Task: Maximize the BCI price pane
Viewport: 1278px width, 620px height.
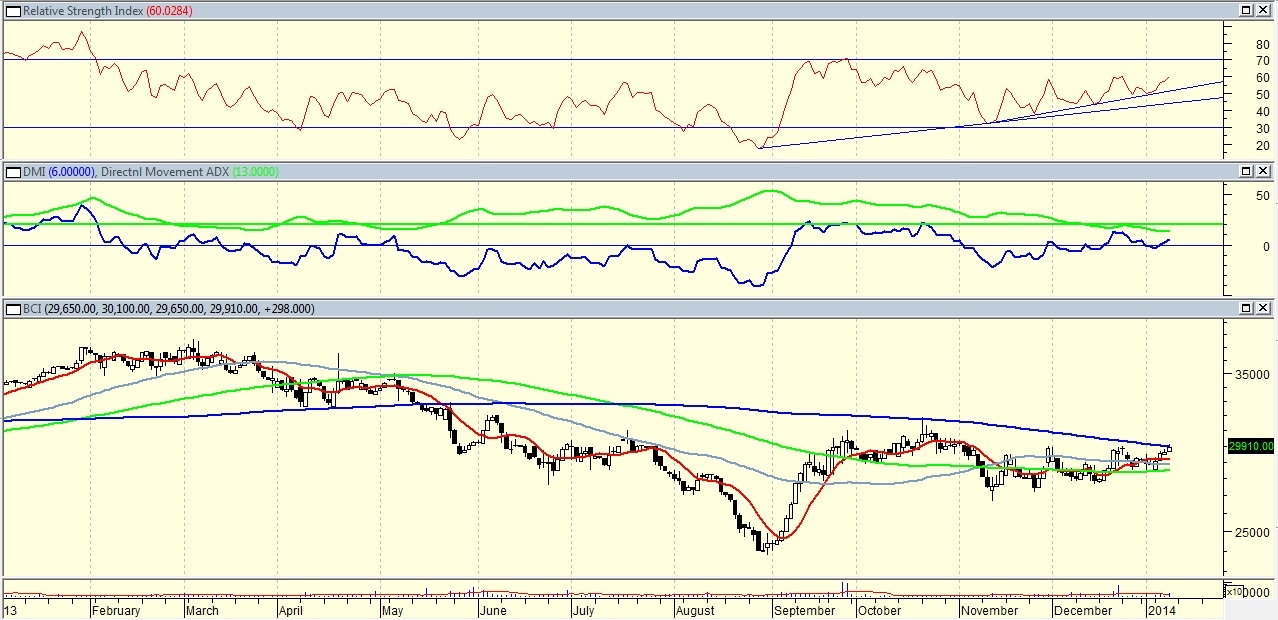Action: 1246,309
